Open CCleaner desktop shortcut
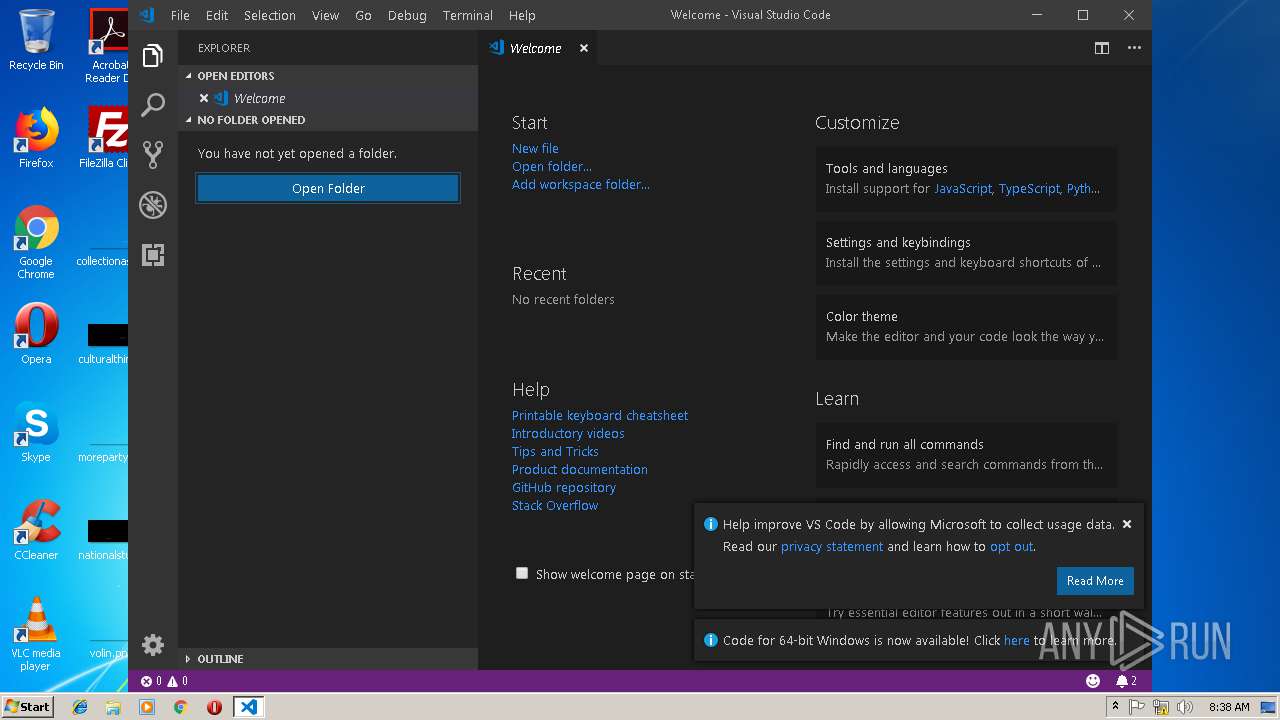Viewport: 1280px width, 720px height. [x=36, y=531]
